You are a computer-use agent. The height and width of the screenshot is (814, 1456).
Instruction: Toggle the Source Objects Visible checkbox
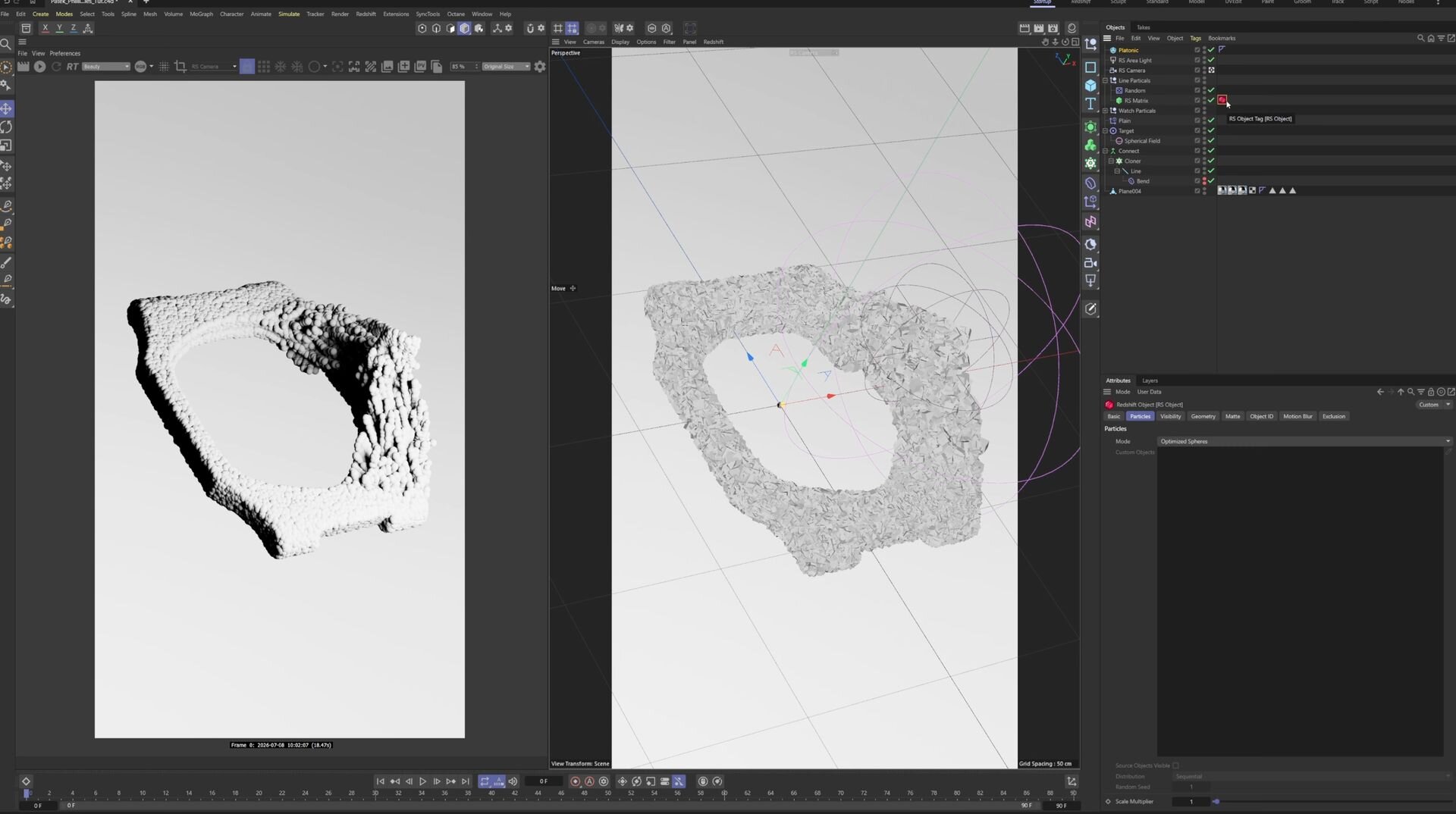[x=1175, y=765]
